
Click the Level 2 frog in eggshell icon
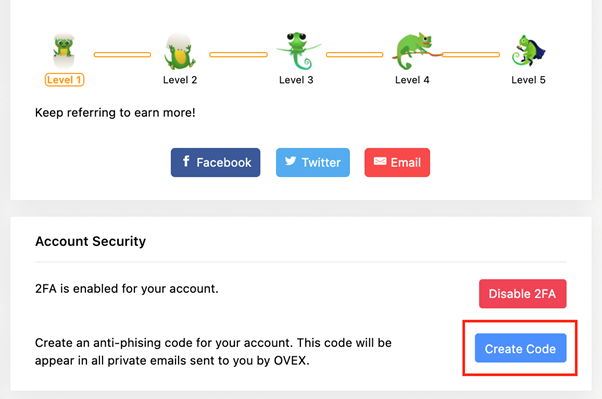click(x=179, y=51)
